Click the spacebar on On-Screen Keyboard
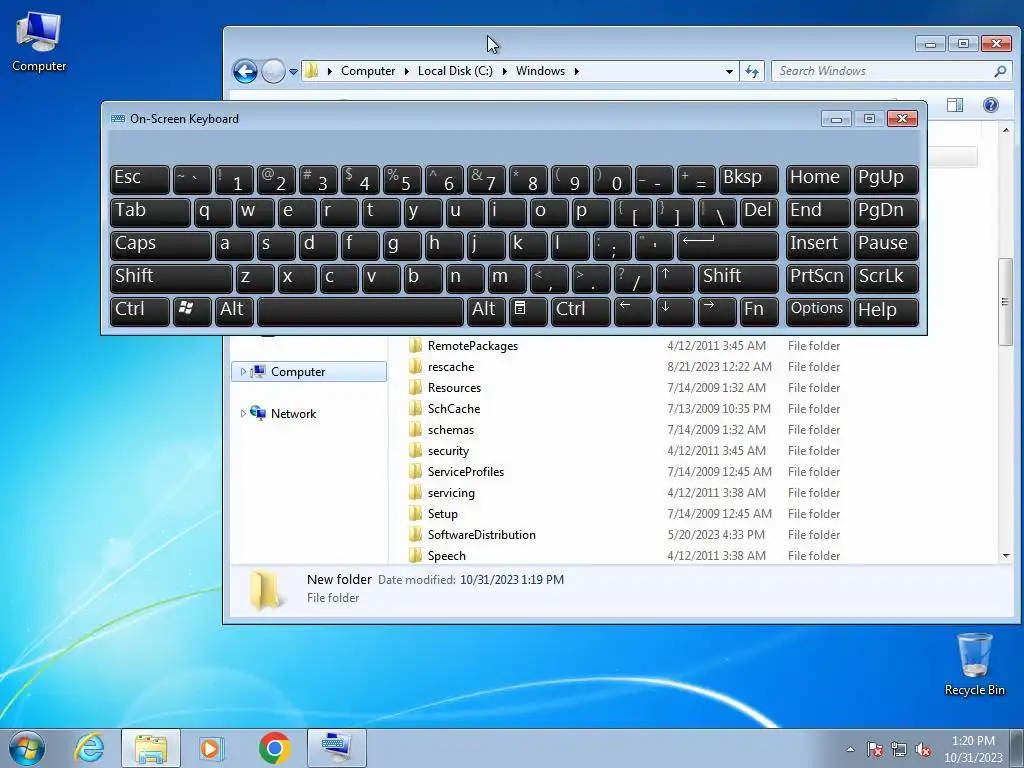Viewport: 1024px width, 768px height. click(x=360, y=311)
